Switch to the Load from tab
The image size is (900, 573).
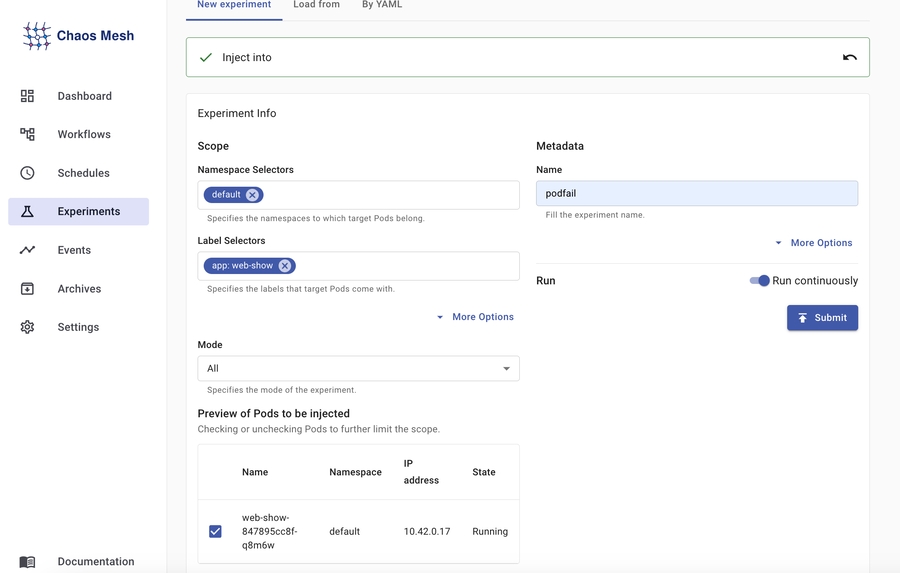click(316, 6)
